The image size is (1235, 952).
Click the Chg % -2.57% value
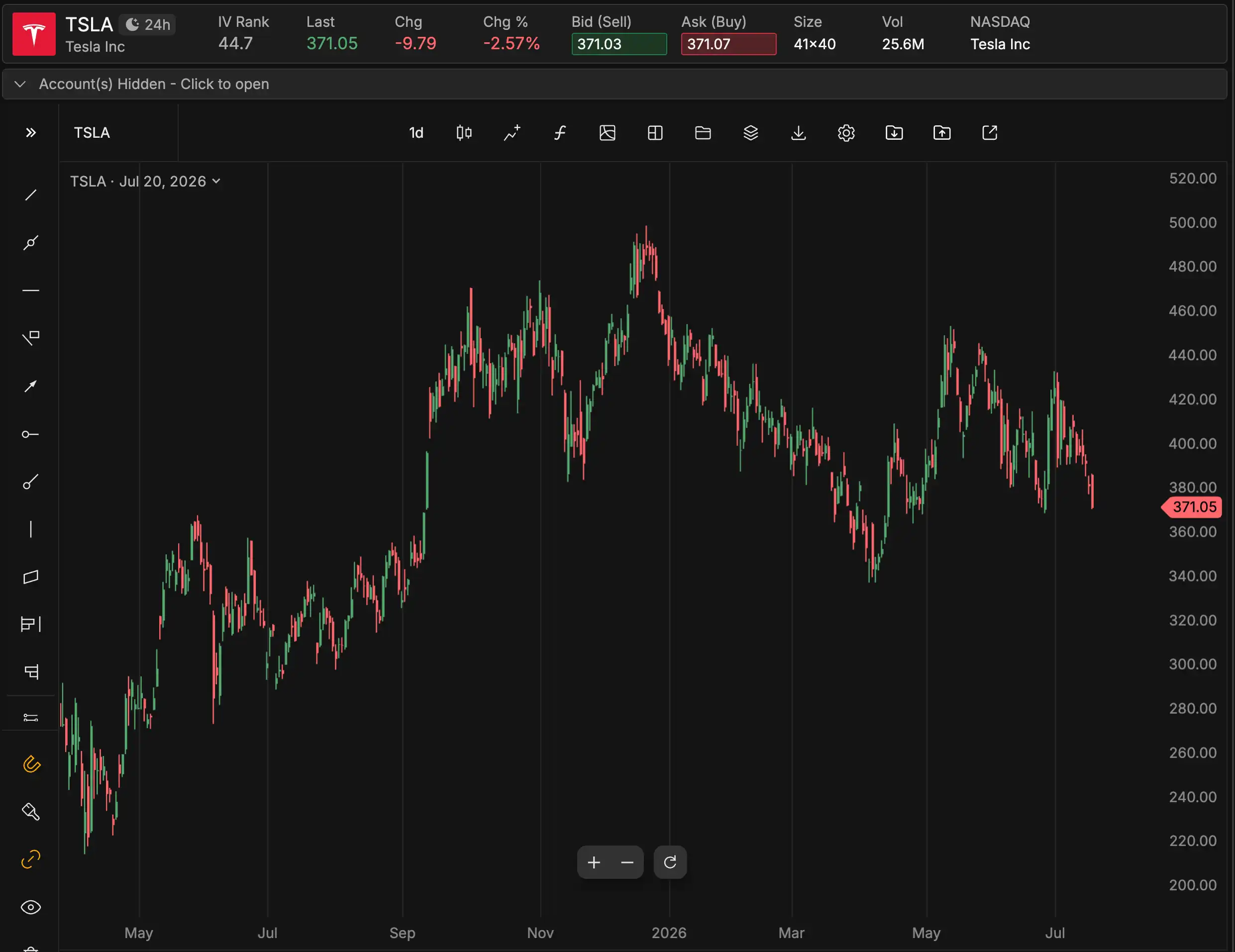(x=511, y=44)
